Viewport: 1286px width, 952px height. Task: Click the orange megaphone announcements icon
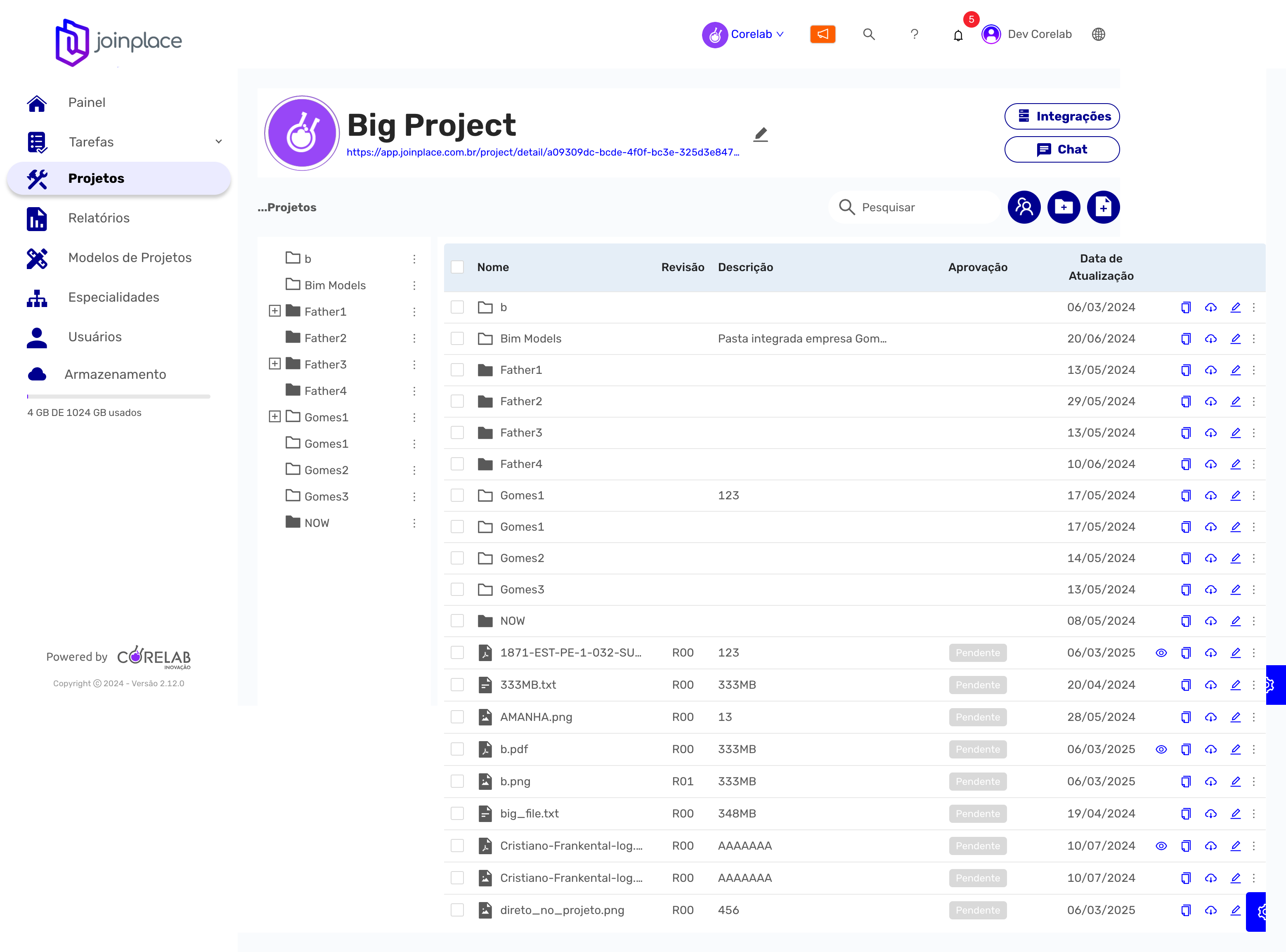[822, 34]
